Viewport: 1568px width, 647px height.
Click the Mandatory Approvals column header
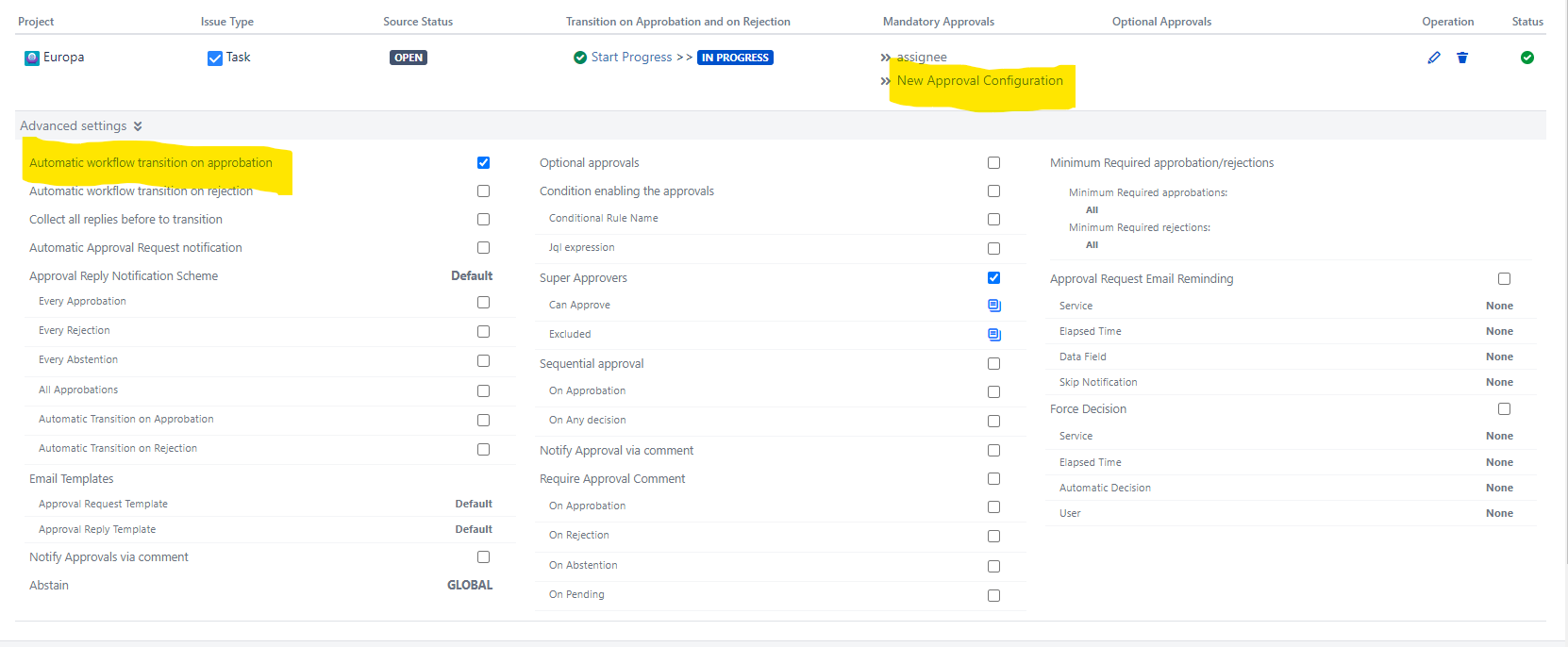click(x=938, y=22)
